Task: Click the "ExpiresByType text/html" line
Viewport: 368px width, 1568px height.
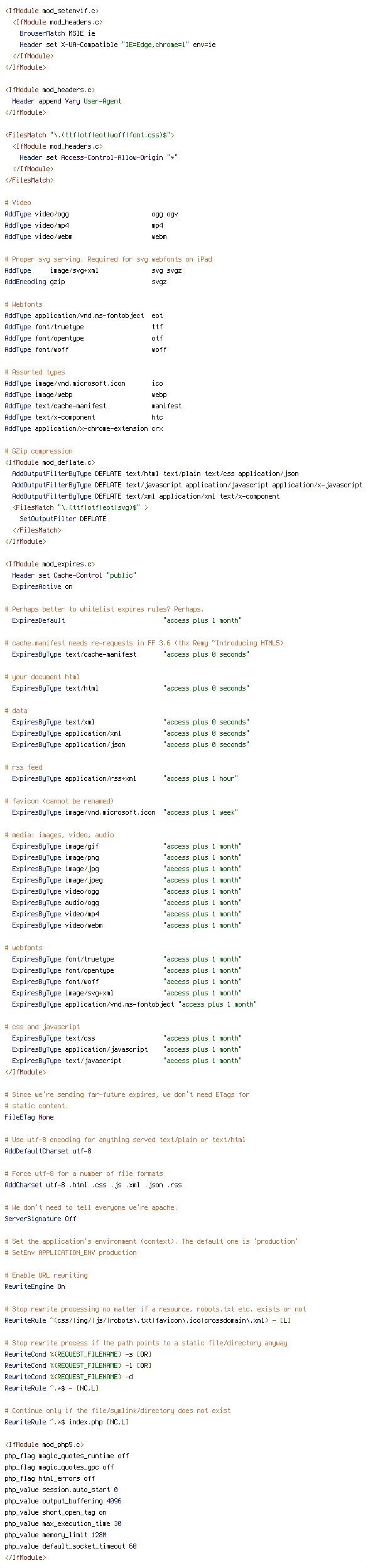Action: pos(131,688)
